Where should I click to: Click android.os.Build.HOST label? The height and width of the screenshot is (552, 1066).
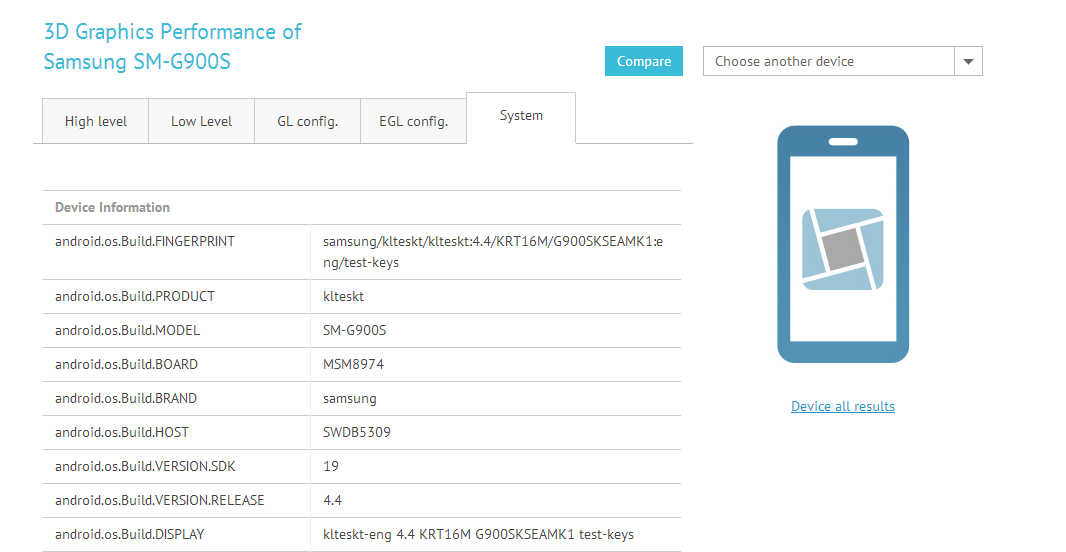click(122, 432)
